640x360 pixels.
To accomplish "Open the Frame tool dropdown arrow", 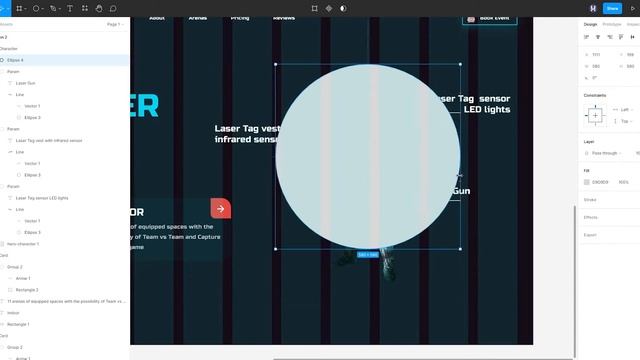I will (x=25, y=9).
